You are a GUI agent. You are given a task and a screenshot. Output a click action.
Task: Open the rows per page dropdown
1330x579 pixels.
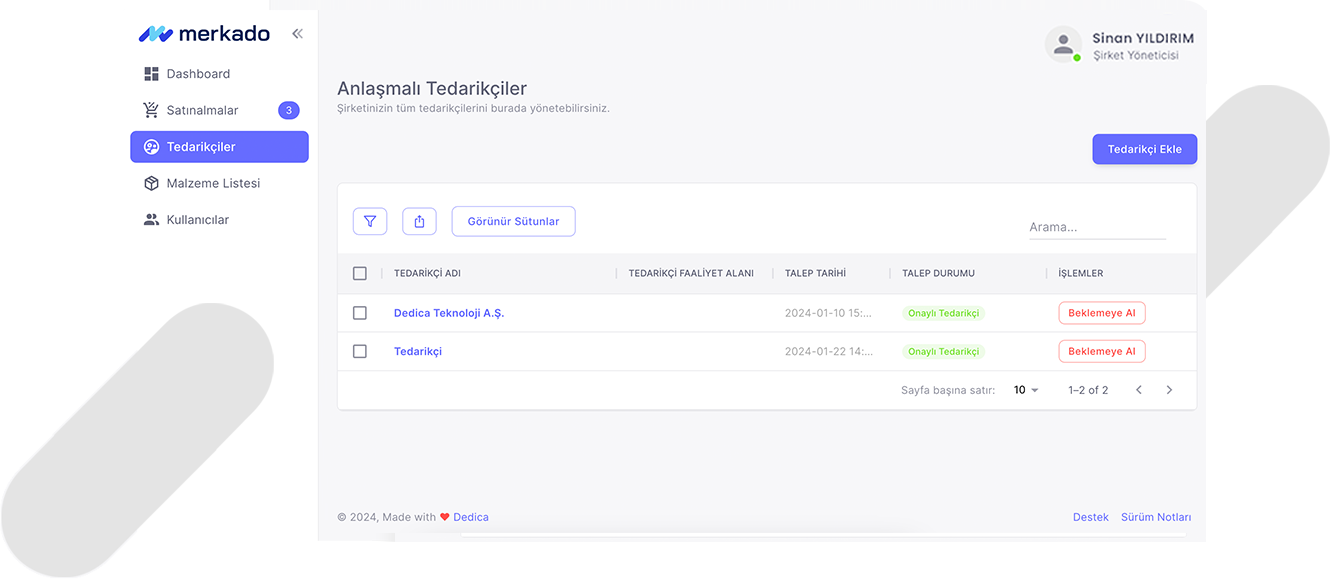1026,390
